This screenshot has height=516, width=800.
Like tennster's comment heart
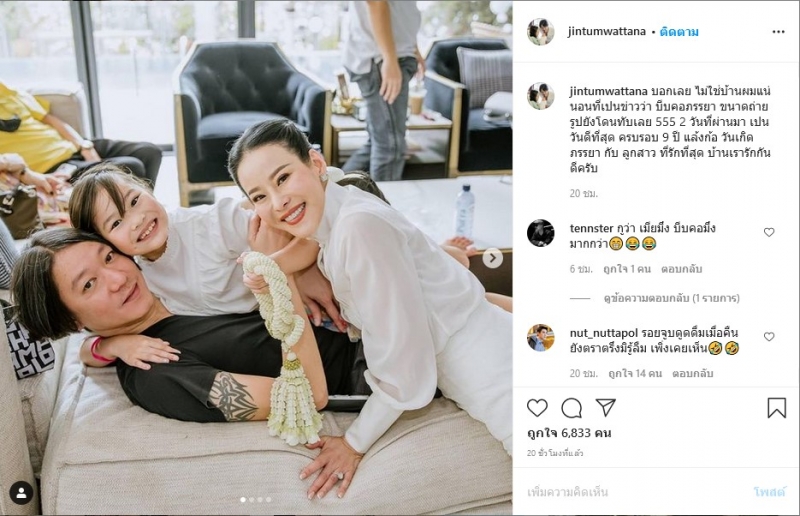(769, 232)
